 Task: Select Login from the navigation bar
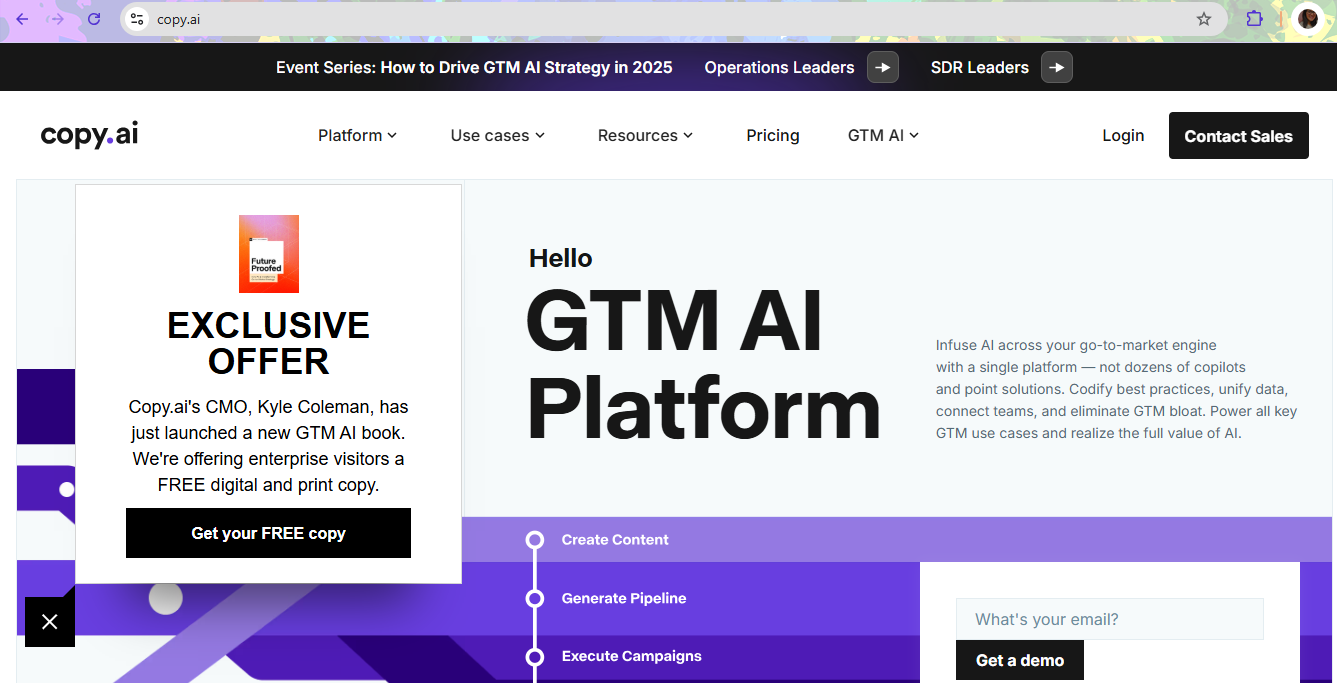(1123, 135)
